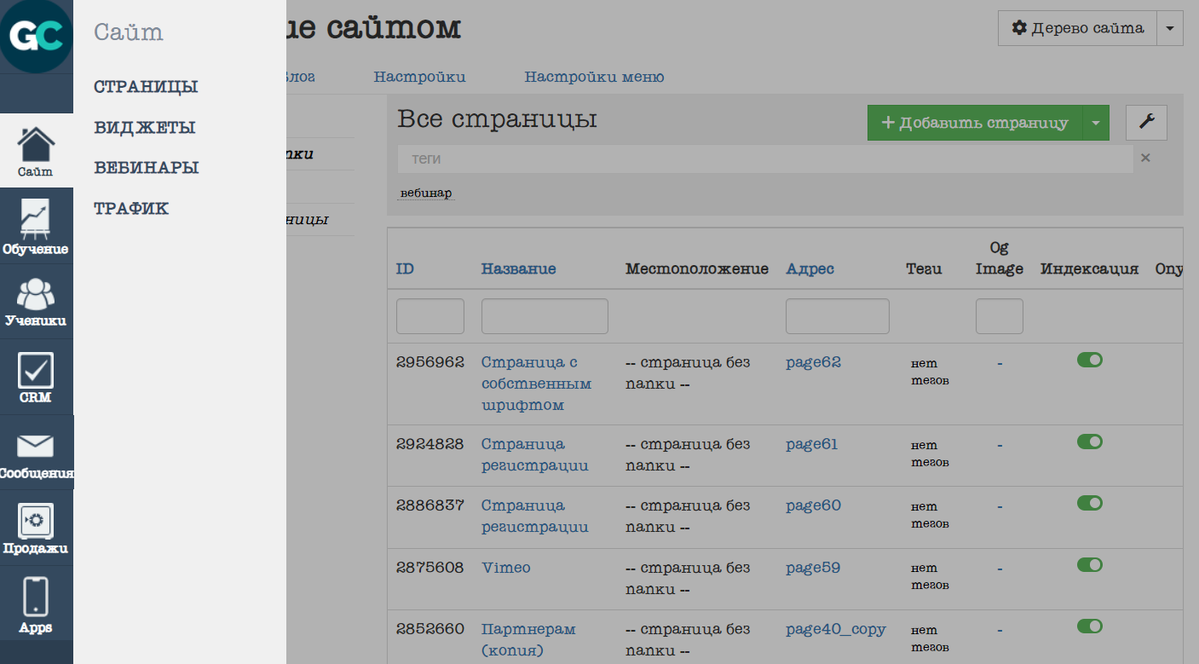1199x664 pixels.
Task: Open Страница регистрации with ID 2886837
Action: (x=535, y=516)
